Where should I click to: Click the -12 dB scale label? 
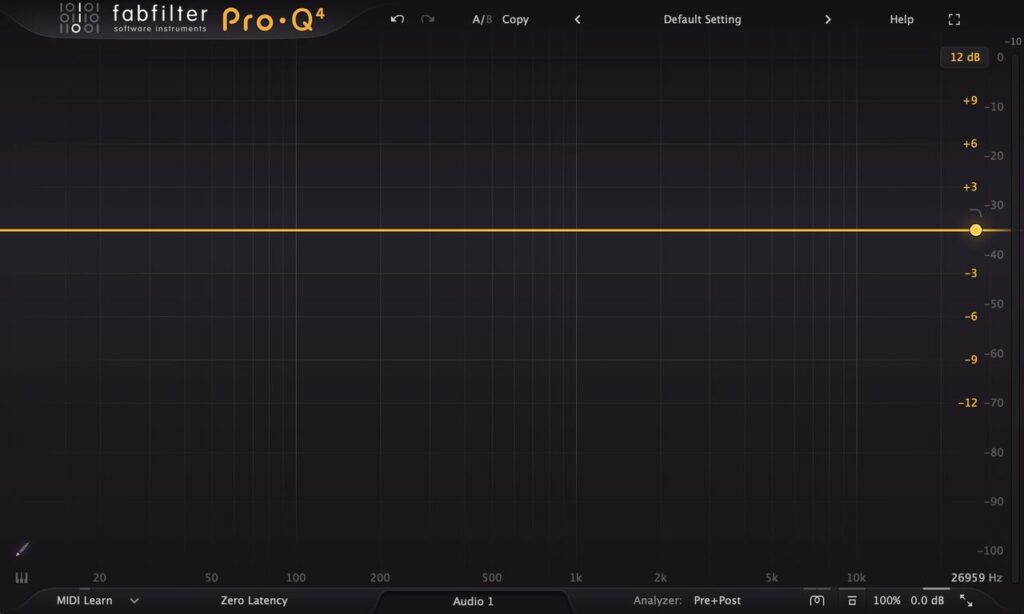pyautogui.click(x=968, y=402)
